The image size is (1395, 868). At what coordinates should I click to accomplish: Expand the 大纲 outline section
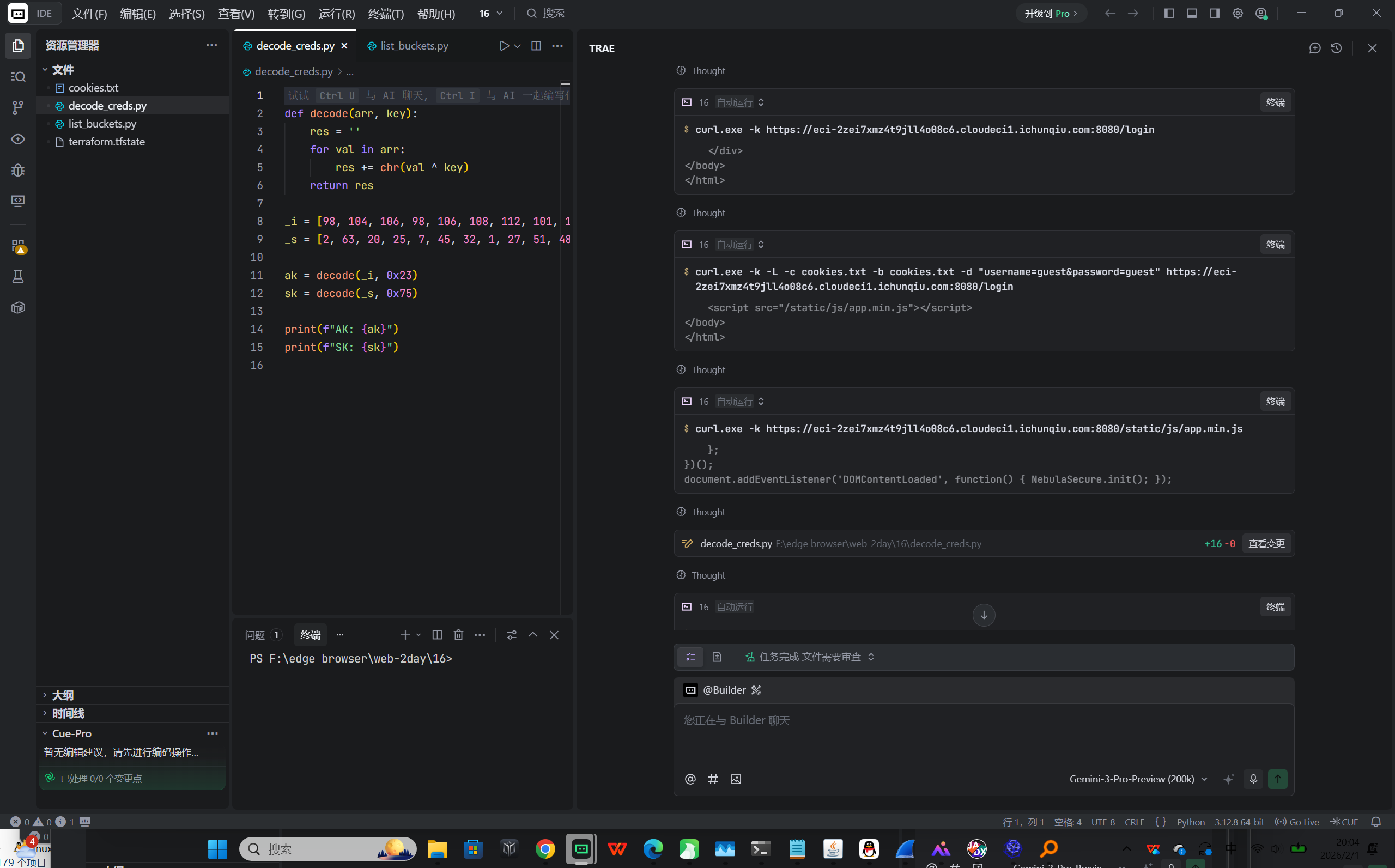pyautogui.click(x=63, y=695)
